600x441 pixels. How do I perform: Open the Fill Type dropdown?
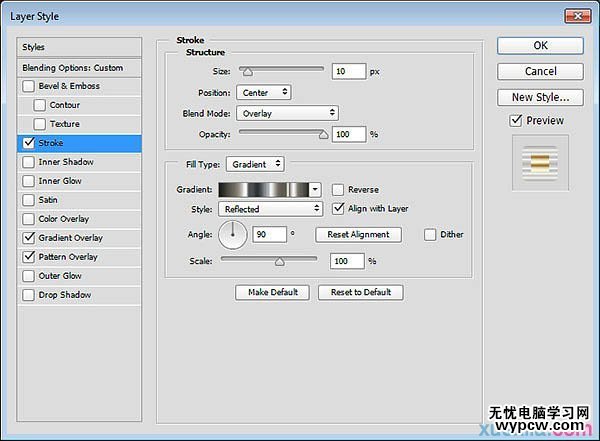click(255, 164)
